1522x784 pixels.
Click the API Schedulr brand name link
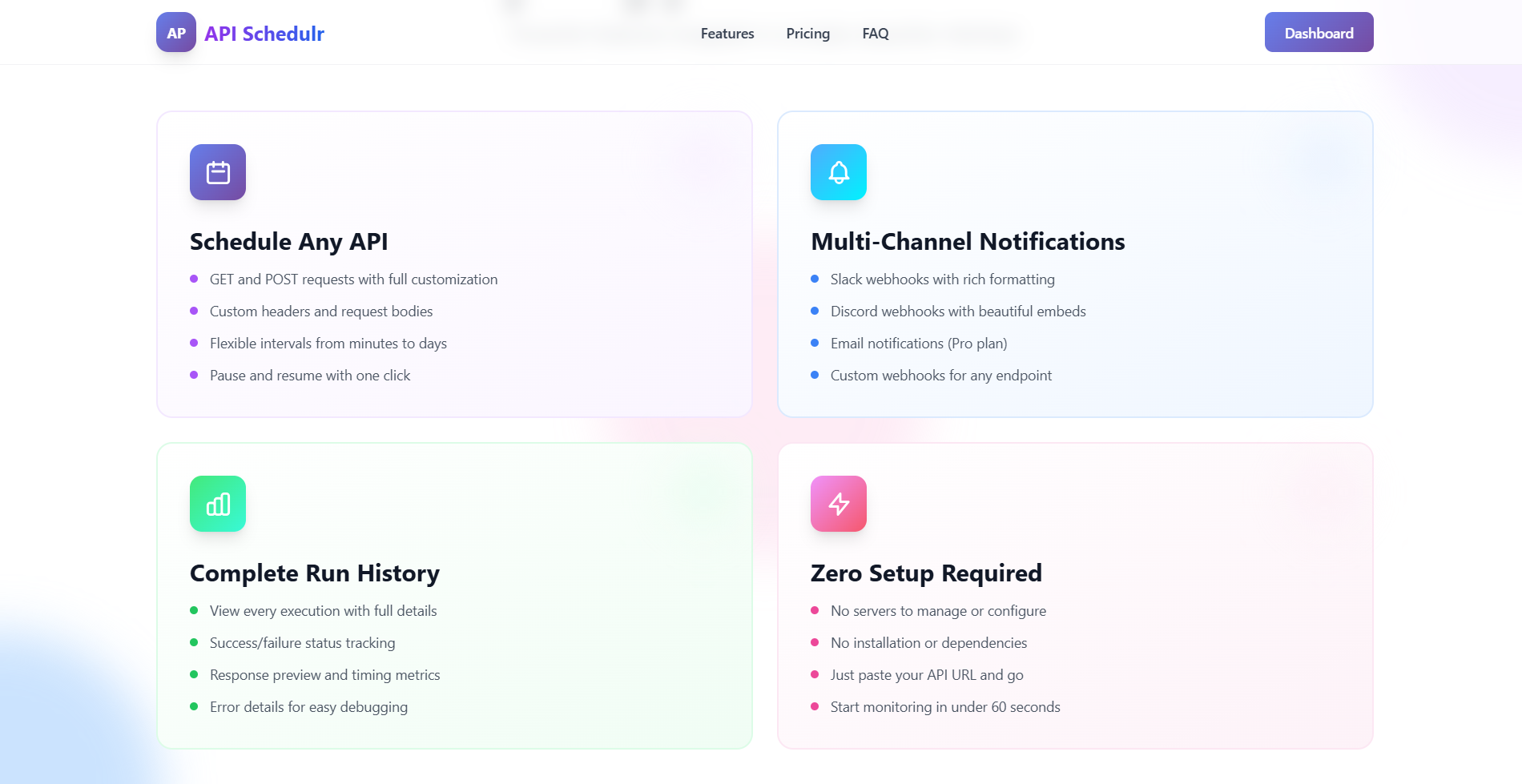(x=264, y=33)
